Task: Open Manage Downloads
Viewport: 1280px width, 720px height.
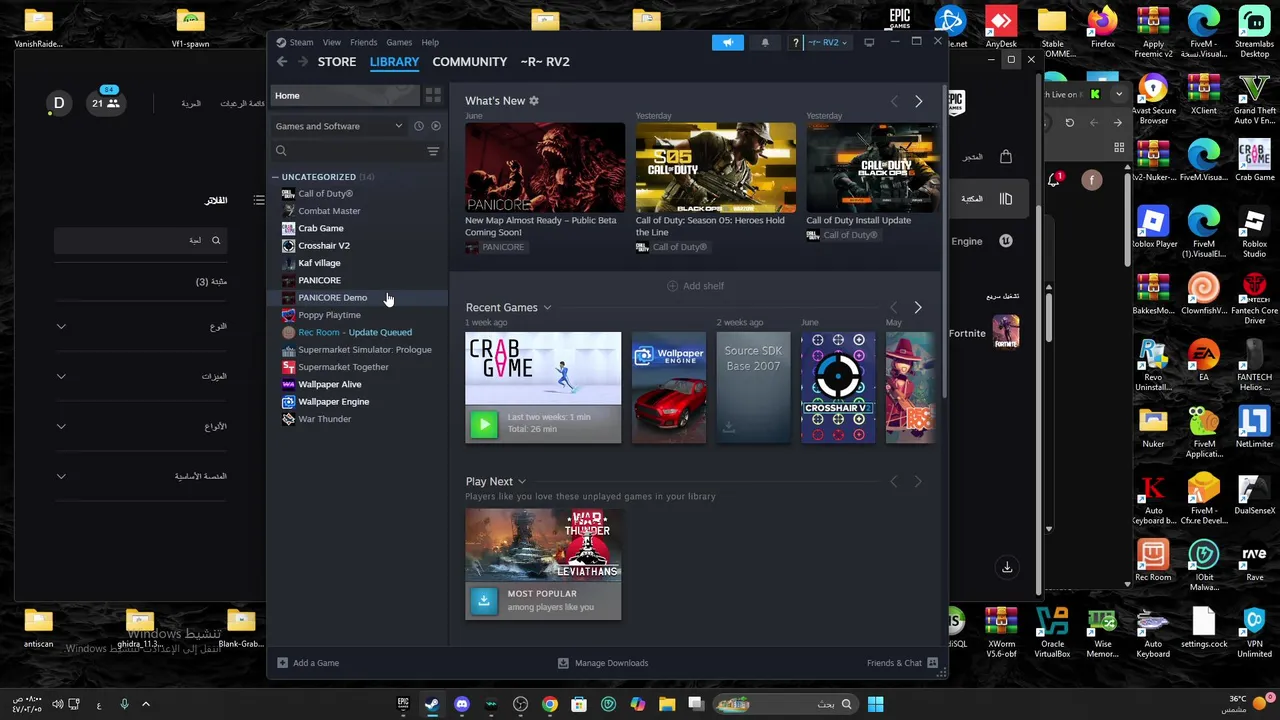Action: (x=603, y=663)
